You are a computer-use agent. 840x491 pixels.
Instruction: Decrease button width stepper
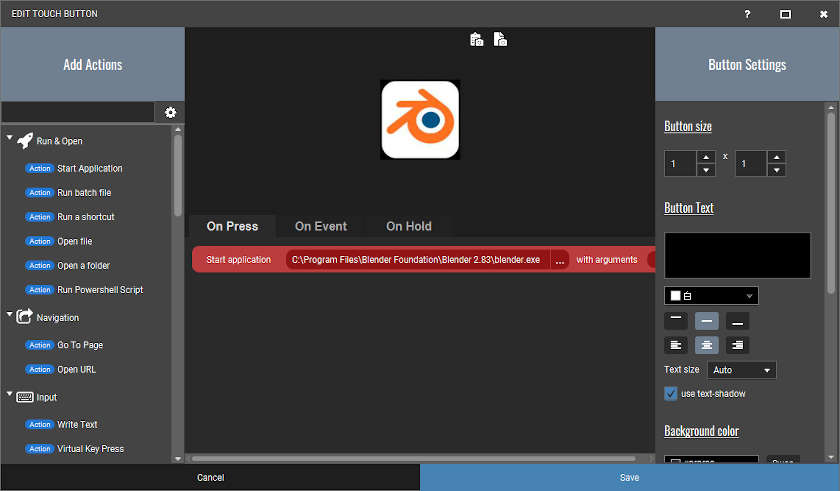tap(706, 170)
